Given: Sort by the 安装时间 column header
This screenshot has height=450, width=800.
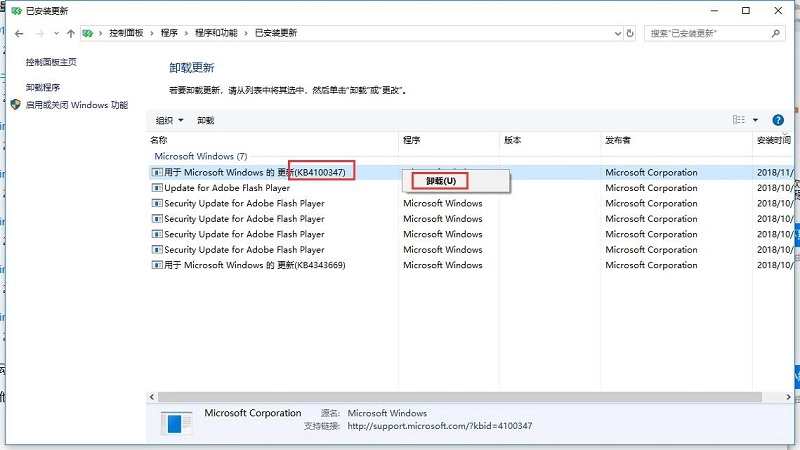Looking at the screenshot, I should (x=774, y=140).
